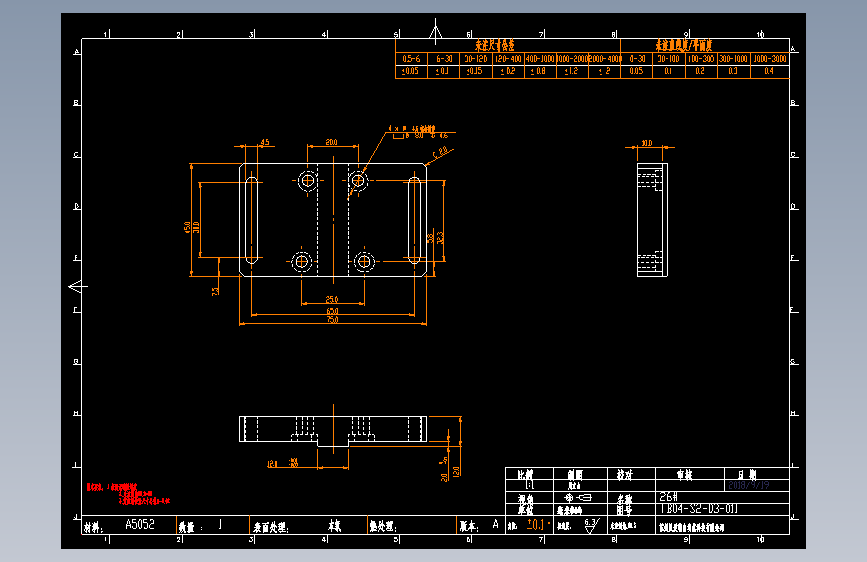This screenshot has height=562, width=867.
Task: Select the 12.0 height dimension on bottom view
Action: pyautogui.click(x=456, y=472)
